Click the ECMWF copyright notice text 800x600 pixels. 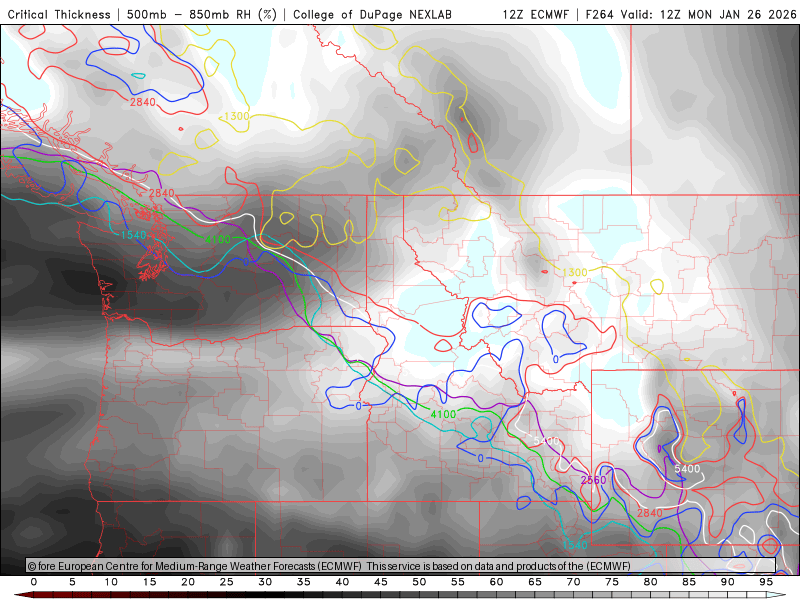click(329, 566)
